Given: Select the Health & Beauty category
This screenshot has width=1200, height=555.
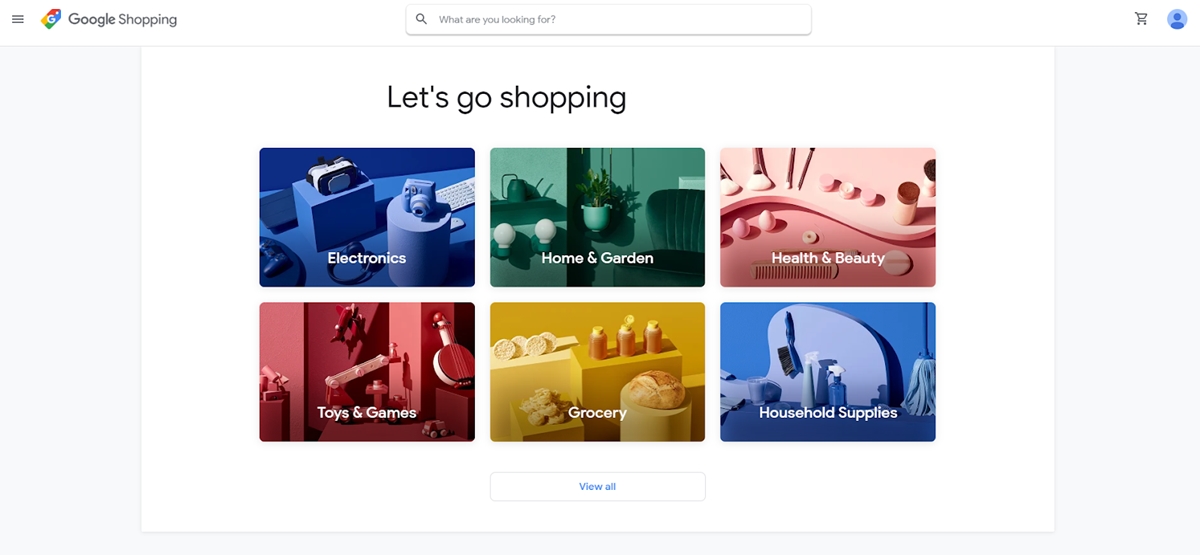Looking at the screenshot, I should tap(828, 217).
